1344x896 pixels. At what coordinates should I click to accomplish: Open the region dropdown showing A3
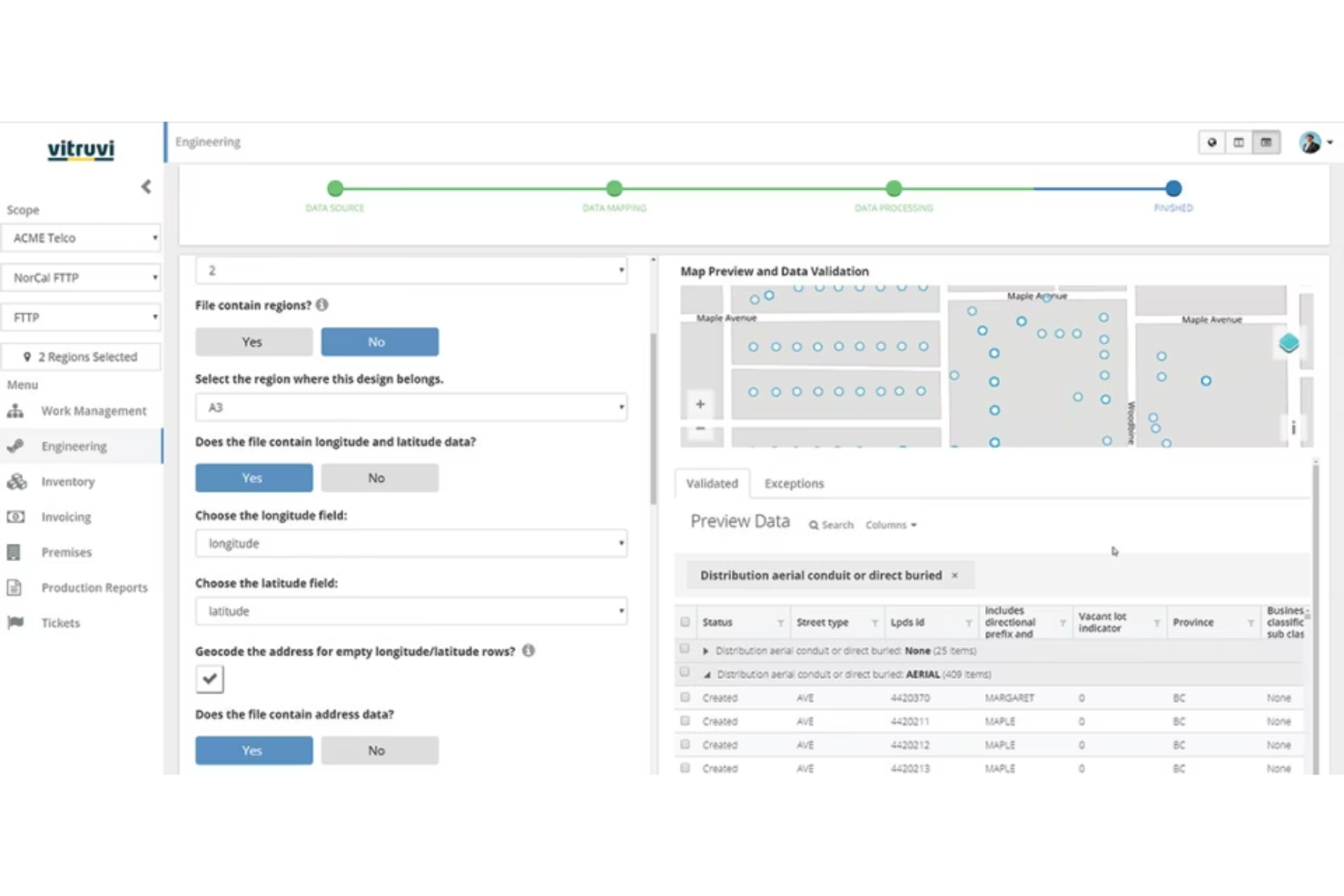tap(410, 407)
